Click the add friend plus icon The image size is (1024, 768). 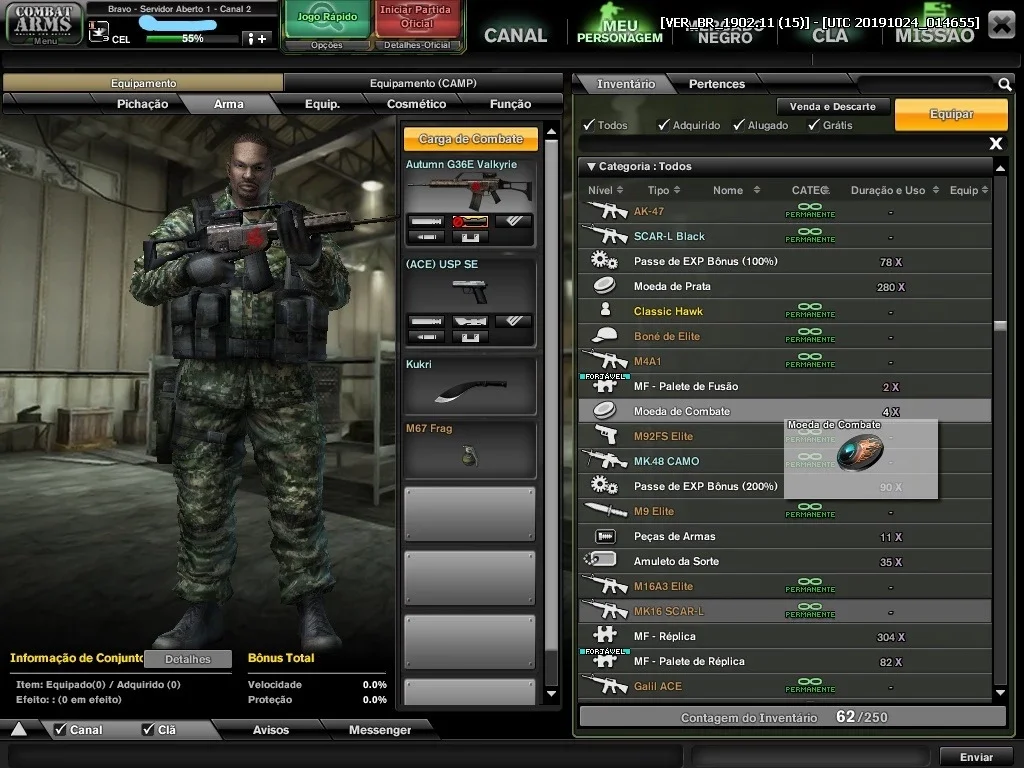pos(257,39)
